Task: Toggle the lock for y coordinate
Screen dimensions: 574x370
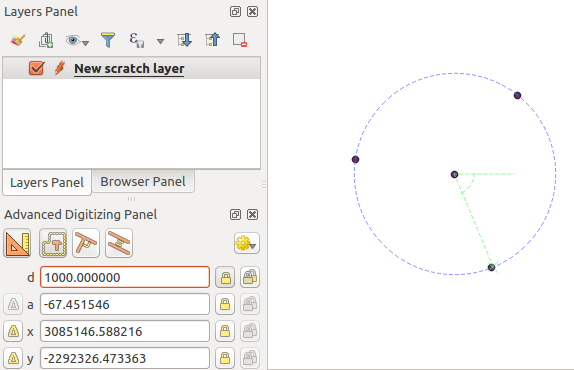Action: click(x=225, y=358)
